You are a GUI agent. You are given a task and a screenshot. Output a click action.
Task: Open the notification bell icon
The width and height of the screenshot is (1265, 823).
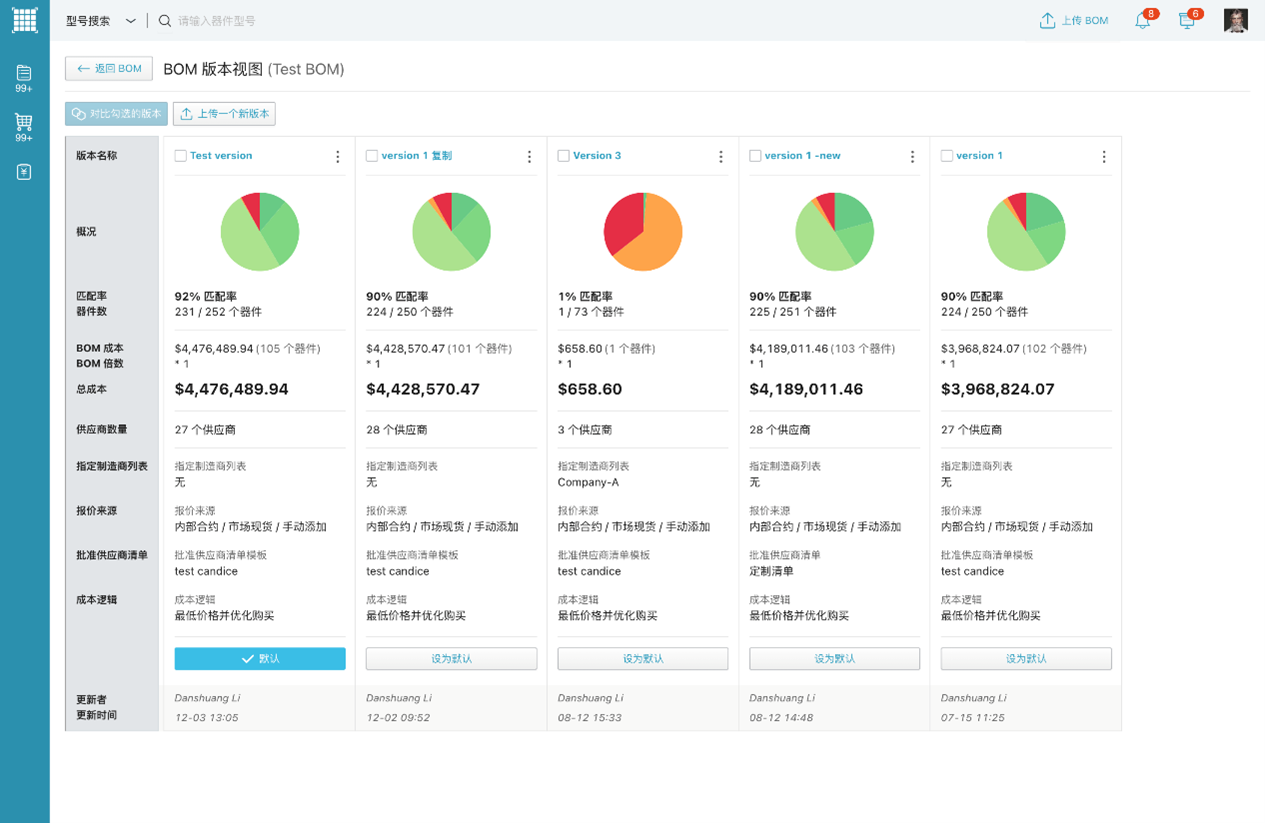pyautogui.click(x=1142, y=20)
